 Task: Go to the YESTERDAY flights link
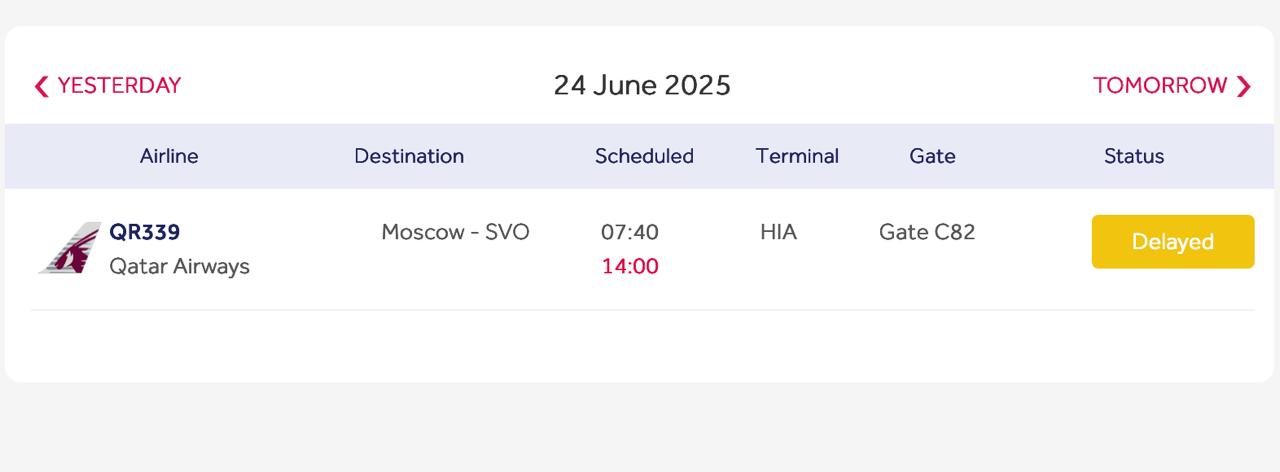tap(119, 86)
